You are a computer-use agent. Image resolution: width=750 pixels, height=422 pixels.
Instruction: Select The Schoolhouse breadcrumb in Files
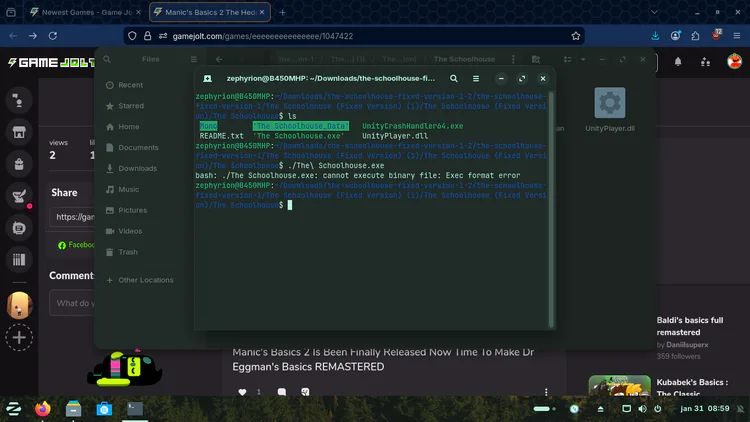464,59
